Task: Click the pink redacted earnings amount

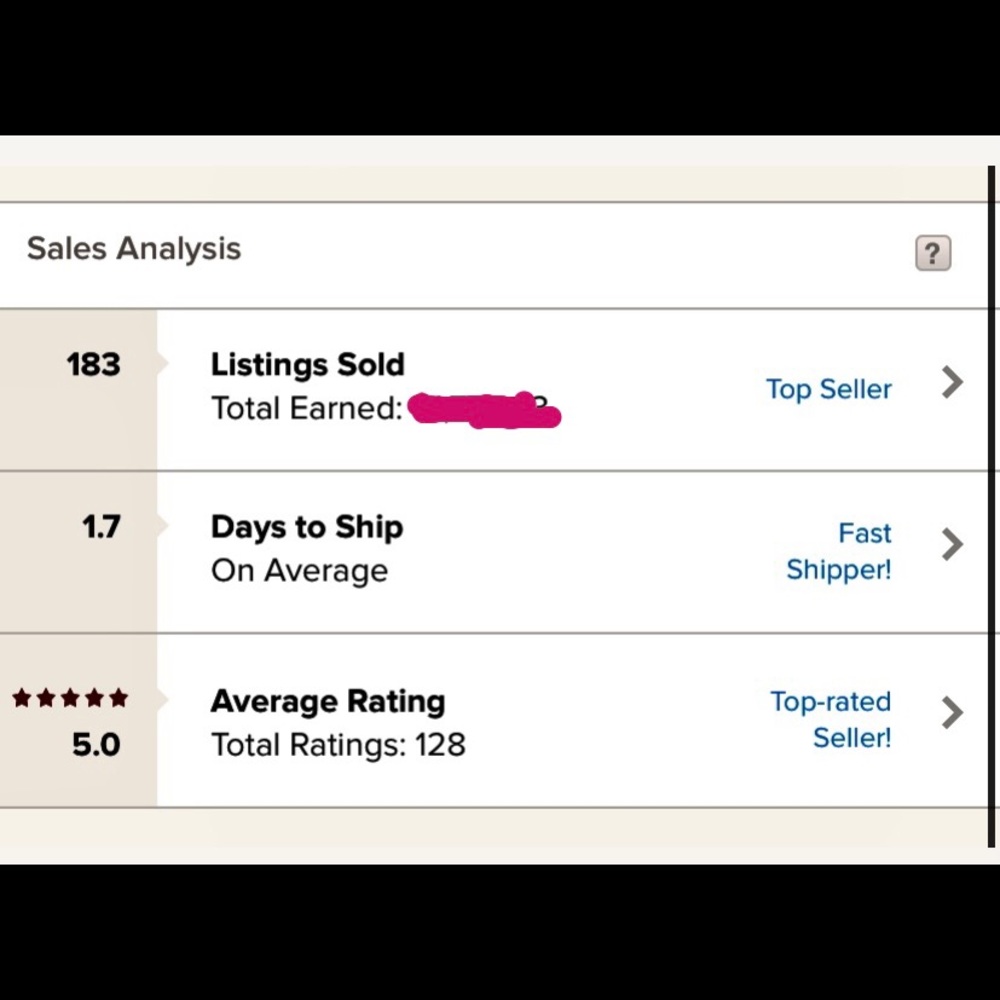Action: [x=485, y=410]
